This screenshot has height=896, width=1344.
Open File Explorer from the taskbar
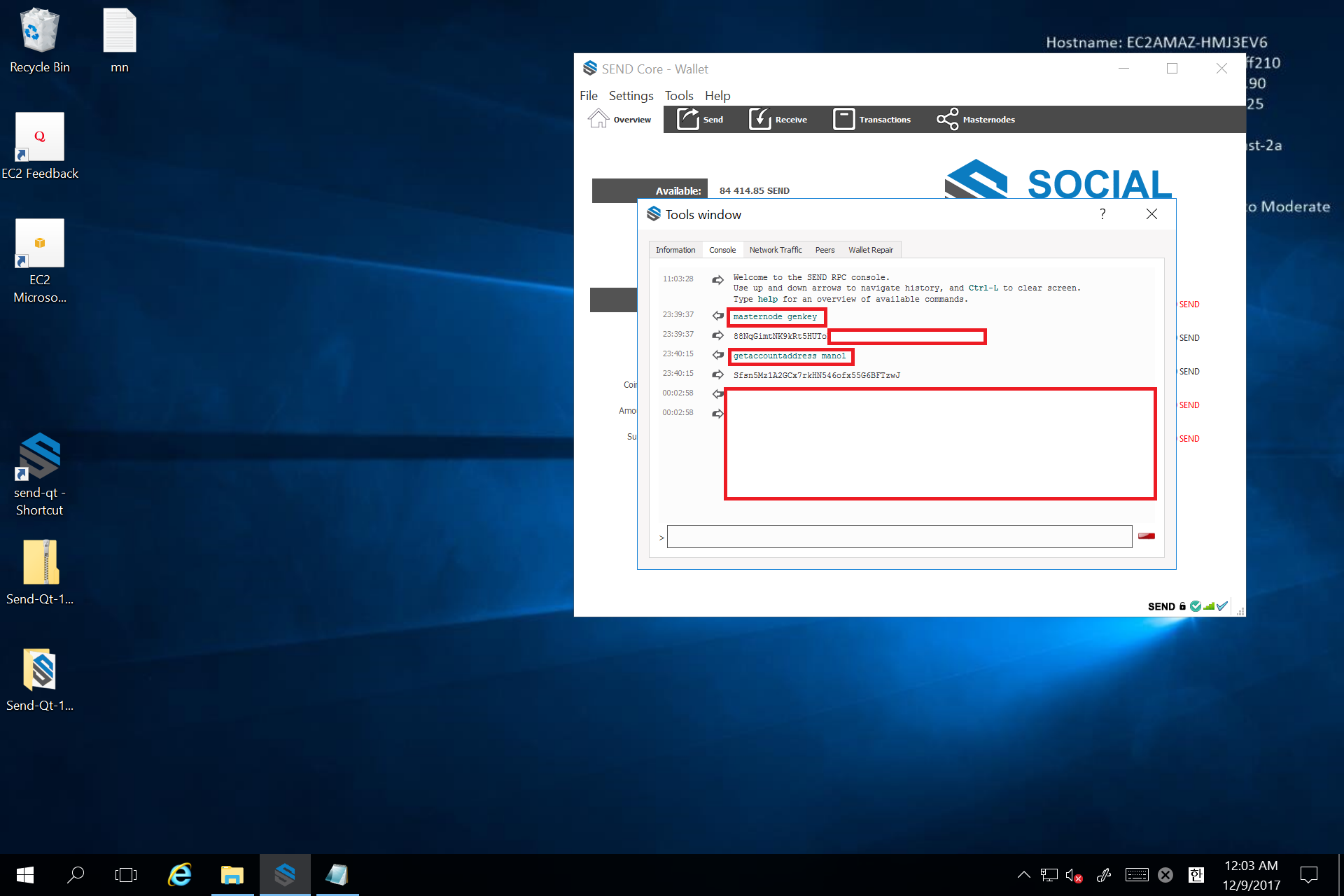click(232, 875)
